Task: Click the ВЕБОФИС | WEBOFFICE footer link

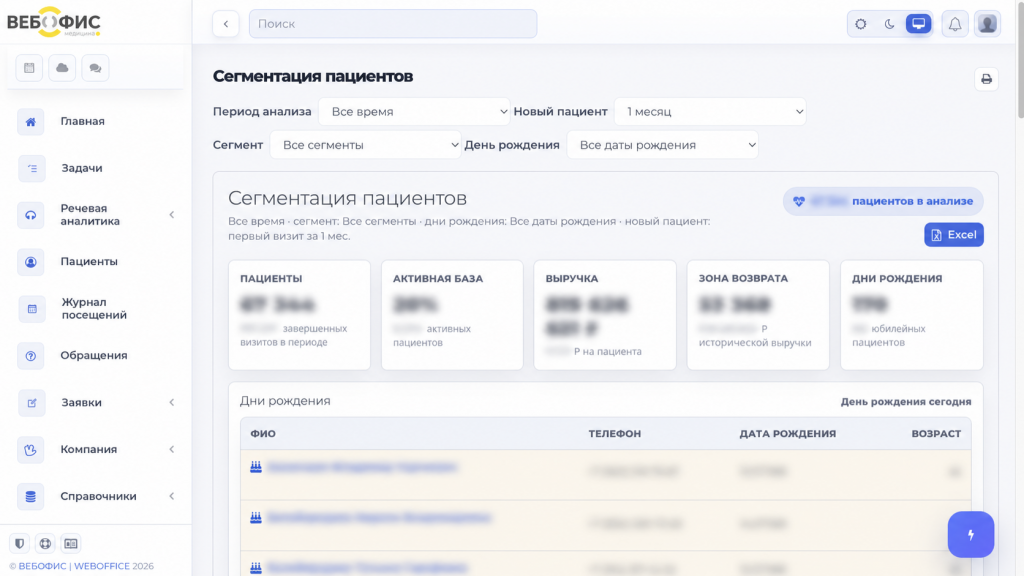Action: 74,566
